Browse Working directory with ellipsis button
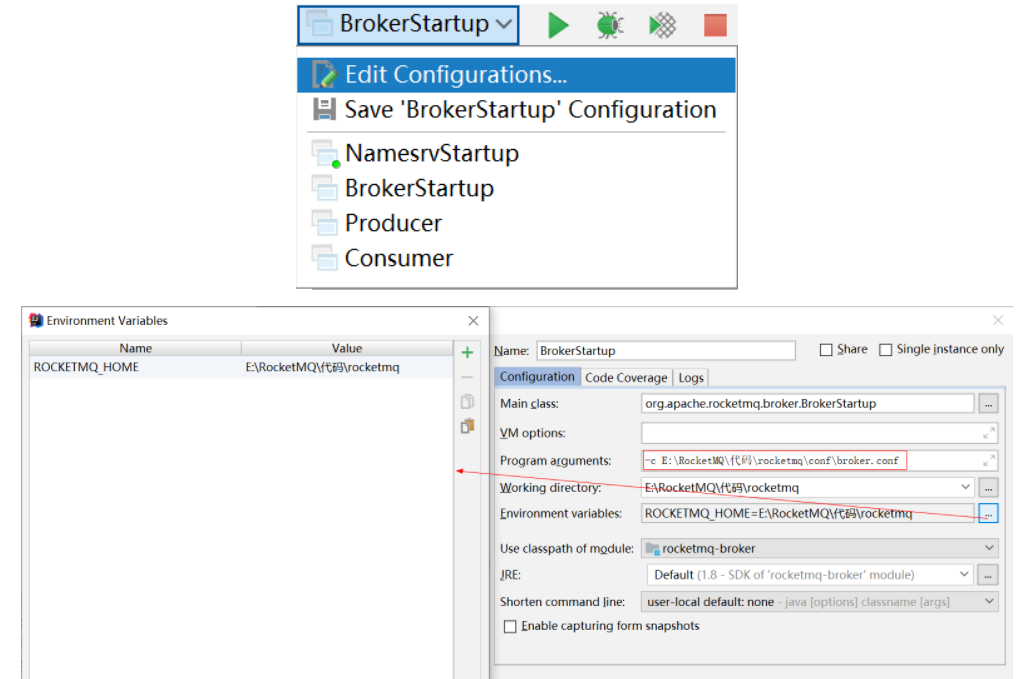The image size is (1024, 679). pos(988,488)
